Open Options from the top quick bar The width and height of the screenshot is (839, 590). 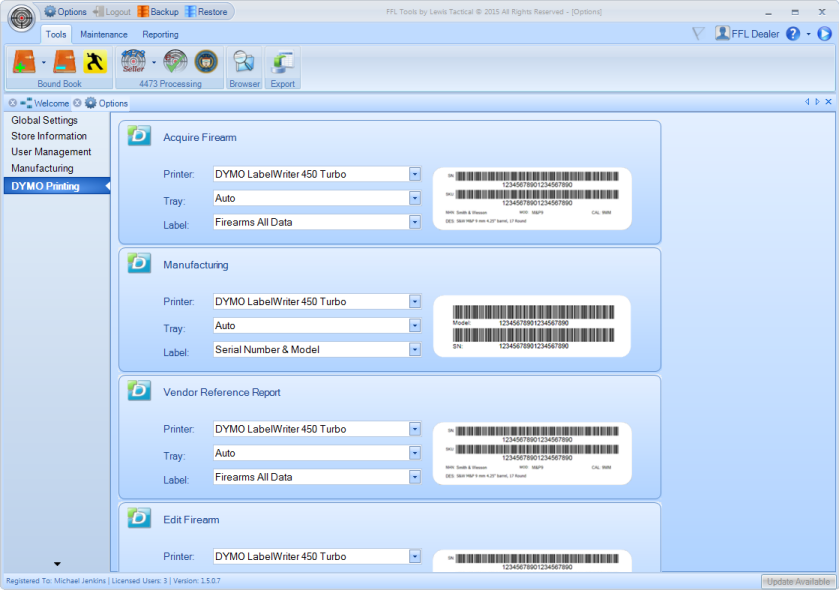click(65, 11)
